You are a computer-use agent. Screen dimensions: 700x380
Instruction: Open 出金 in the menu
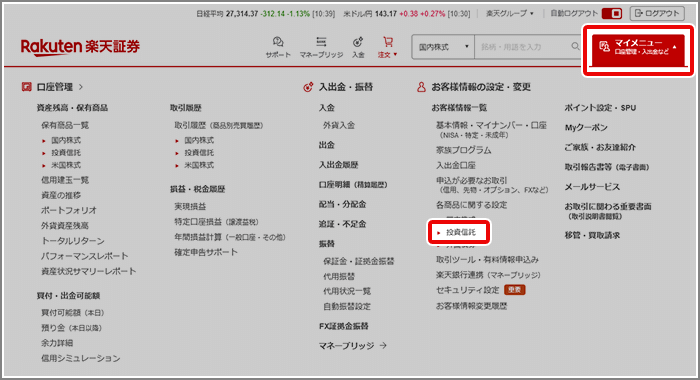[x=327, y=145]
